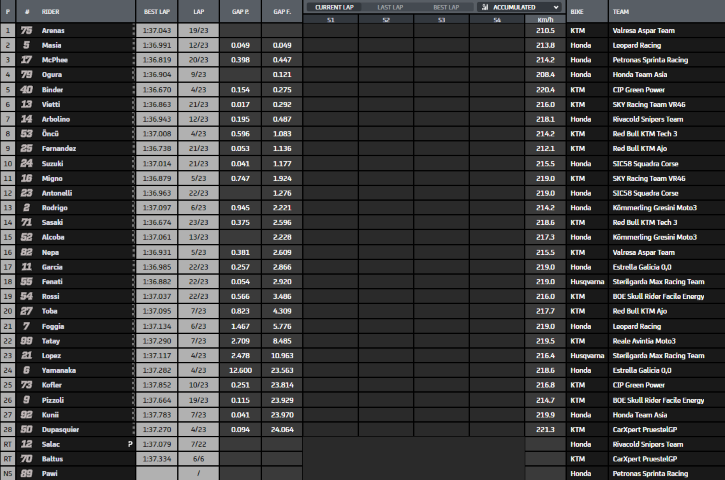The height and width of the screenshot is (480, 725).
Task: Click rider number 53 badge for Öncü
Action: [26, 134]
